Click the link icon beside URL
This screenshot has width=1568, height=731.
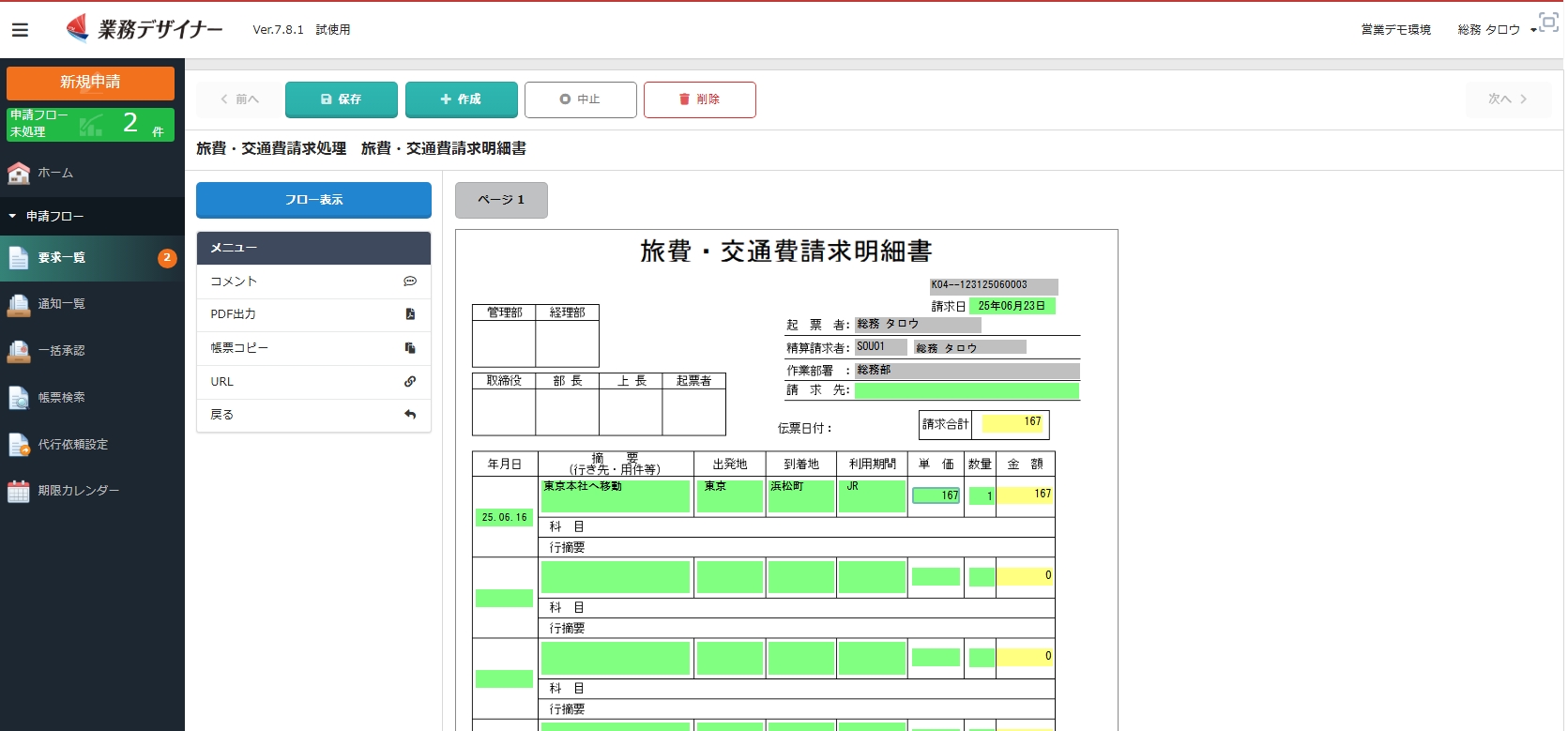click(x=410, y=382)
